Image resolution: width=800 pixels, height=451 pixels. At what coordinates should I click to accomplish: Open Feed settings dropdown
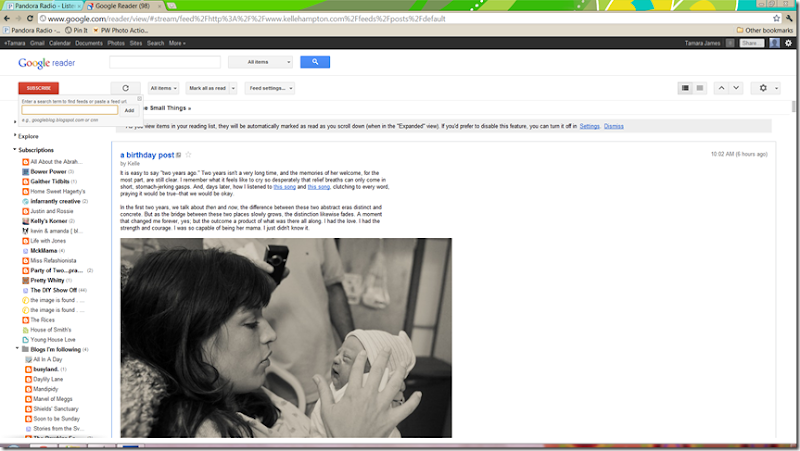coord(269,88)
